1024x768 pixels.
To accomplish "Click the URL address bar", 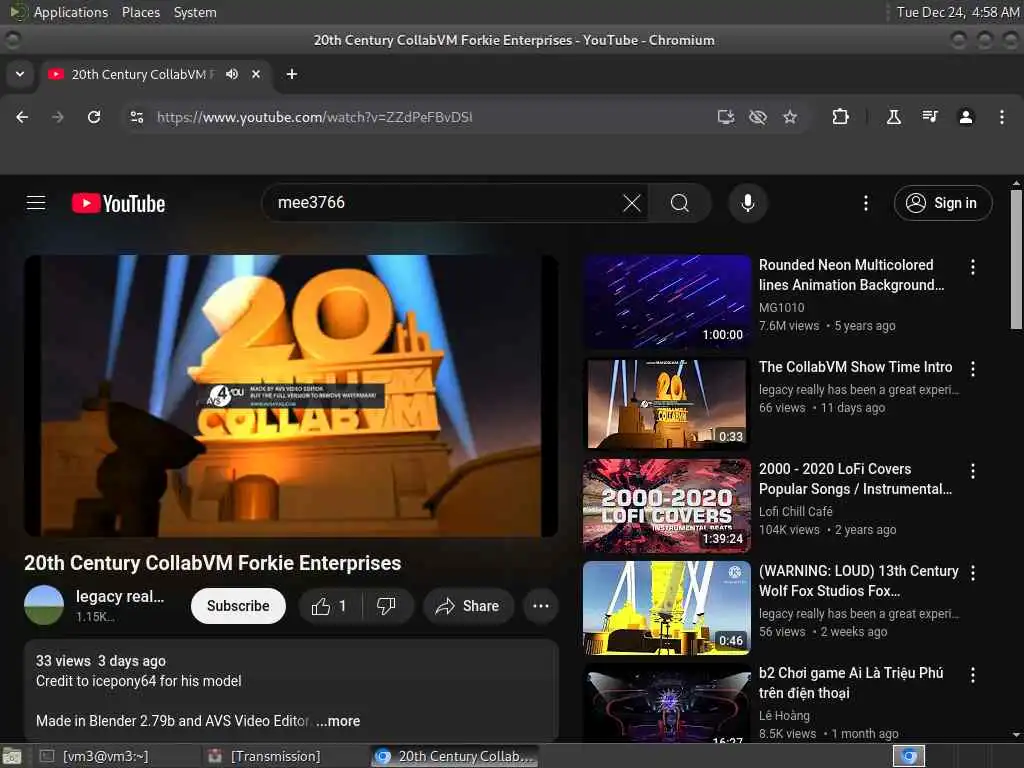I will pyautogui.click(x=418, y=117).
